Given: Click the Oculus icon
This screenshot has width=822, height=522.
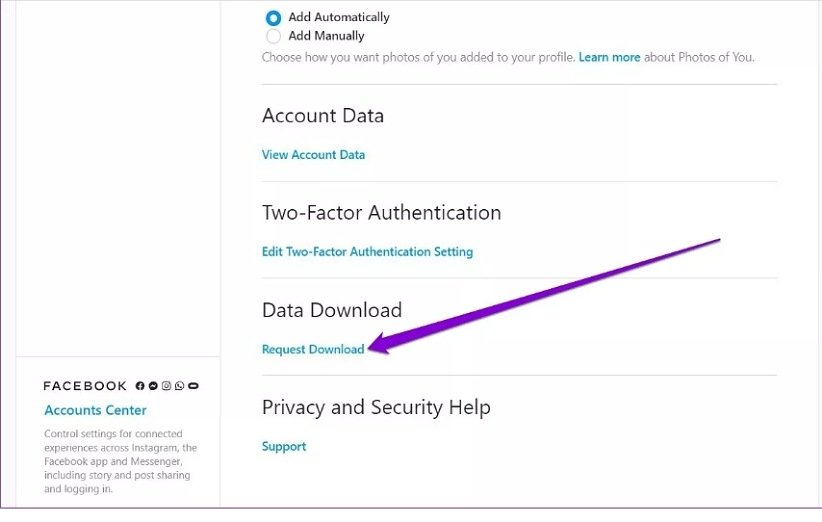Looking at the screenshot, I should click(193, 386).
